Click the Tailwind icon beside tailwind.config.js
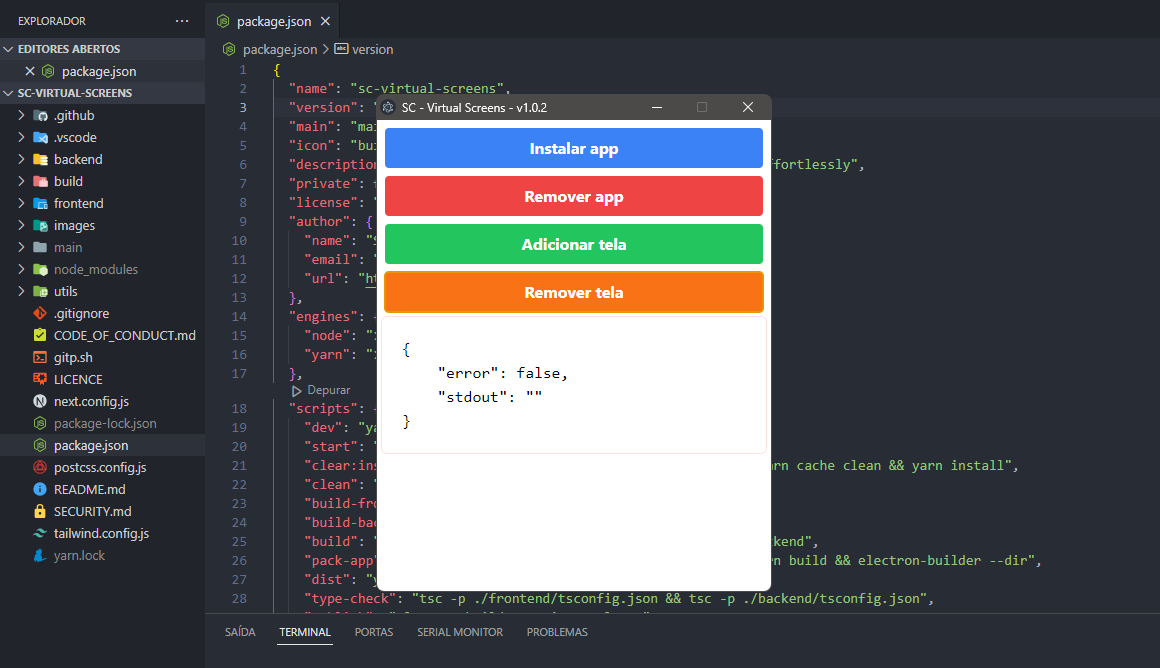1160x668 pixels. click(40, 533)
